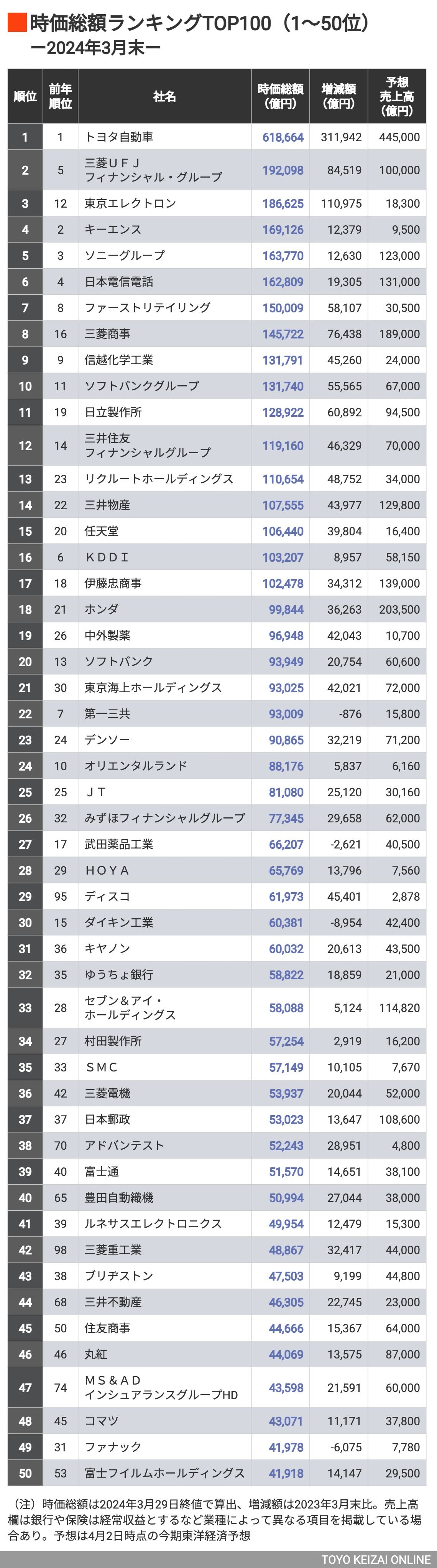Click the 東京エレクトロン row name
This screenshot has width=437, height=1568.
(130, 203)
